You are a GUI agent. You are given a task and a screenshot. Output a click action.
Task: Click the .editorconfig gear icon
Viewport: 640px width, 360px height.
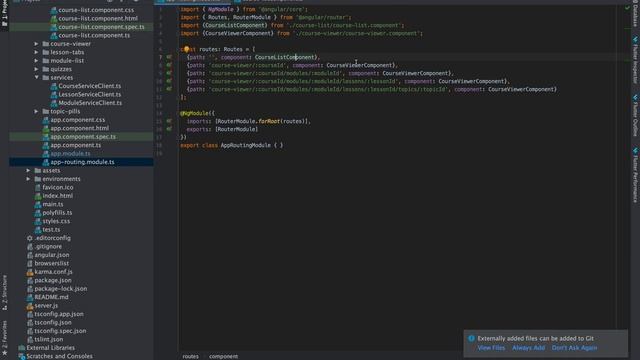30,238
